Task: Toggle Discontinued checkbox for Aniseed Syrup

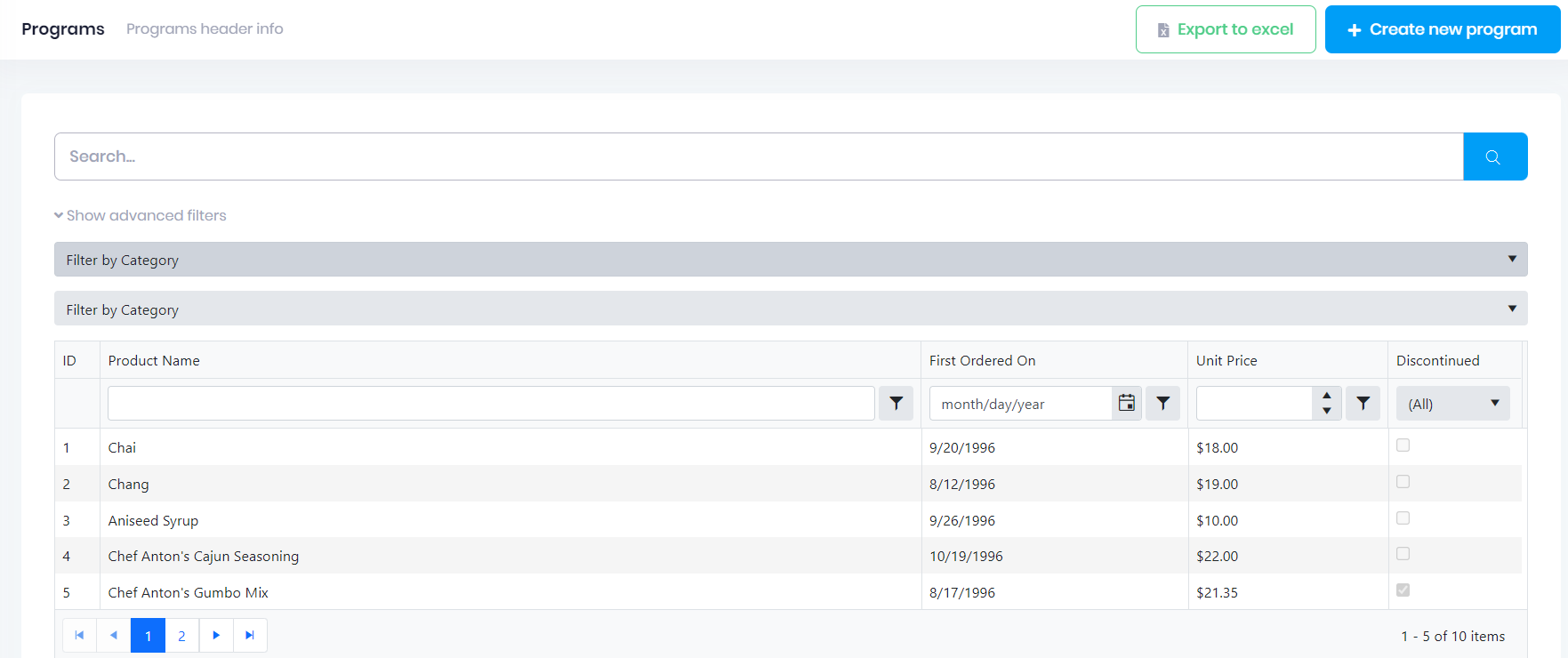Action: click(1403, 518)
